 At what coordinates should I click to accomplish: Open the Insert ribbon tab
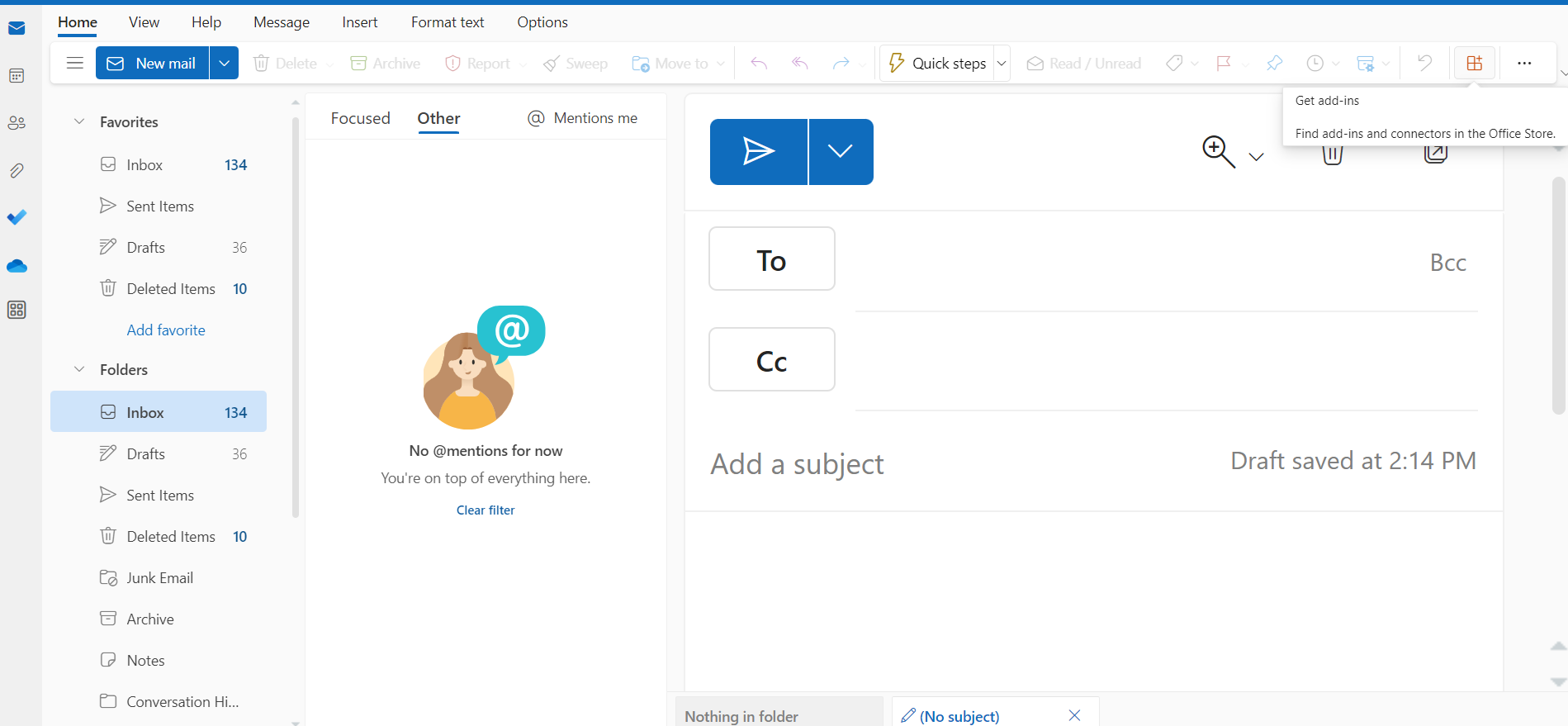(359, 22)
